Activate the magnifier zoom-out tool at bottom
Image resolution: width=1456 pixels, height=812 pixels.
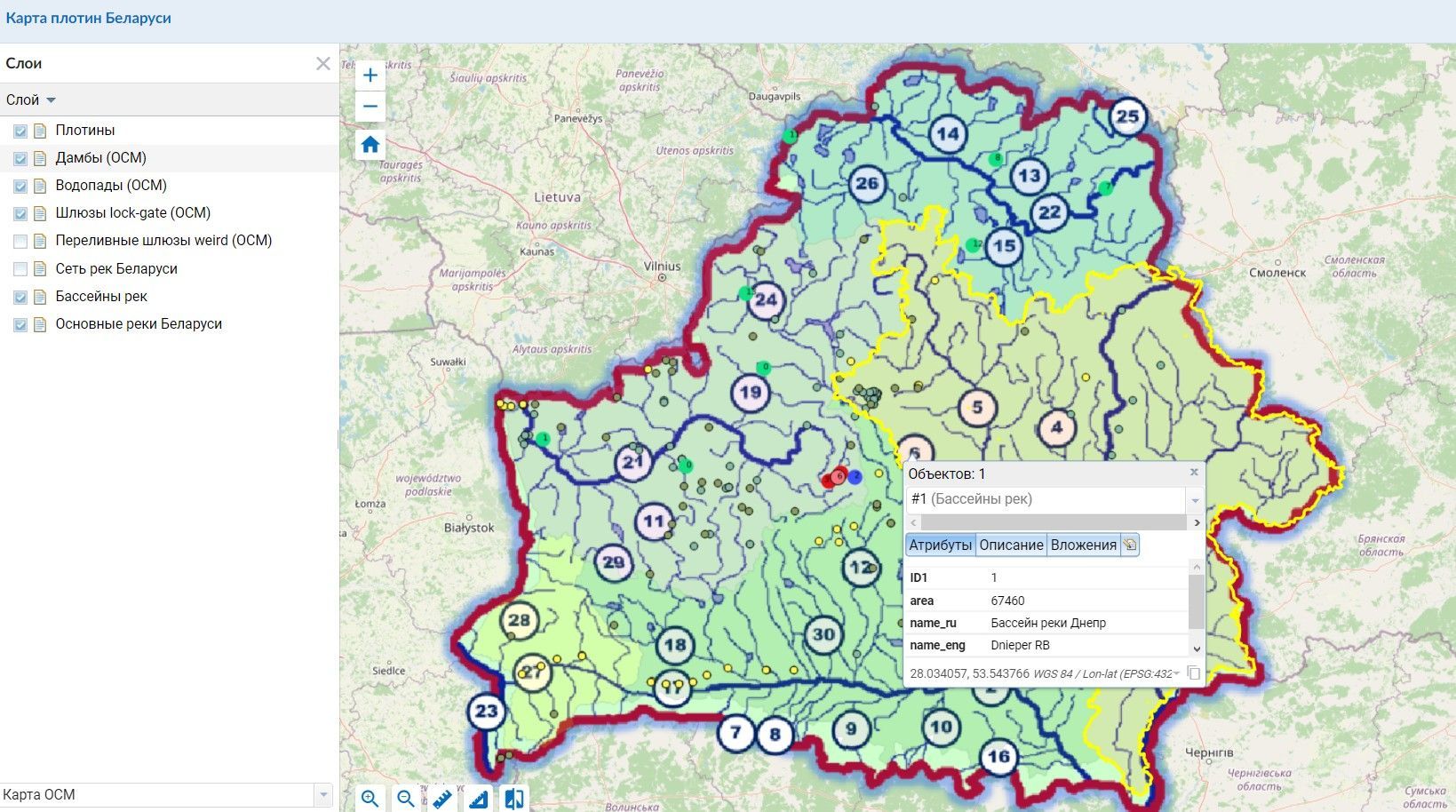[x=406, y=799]
